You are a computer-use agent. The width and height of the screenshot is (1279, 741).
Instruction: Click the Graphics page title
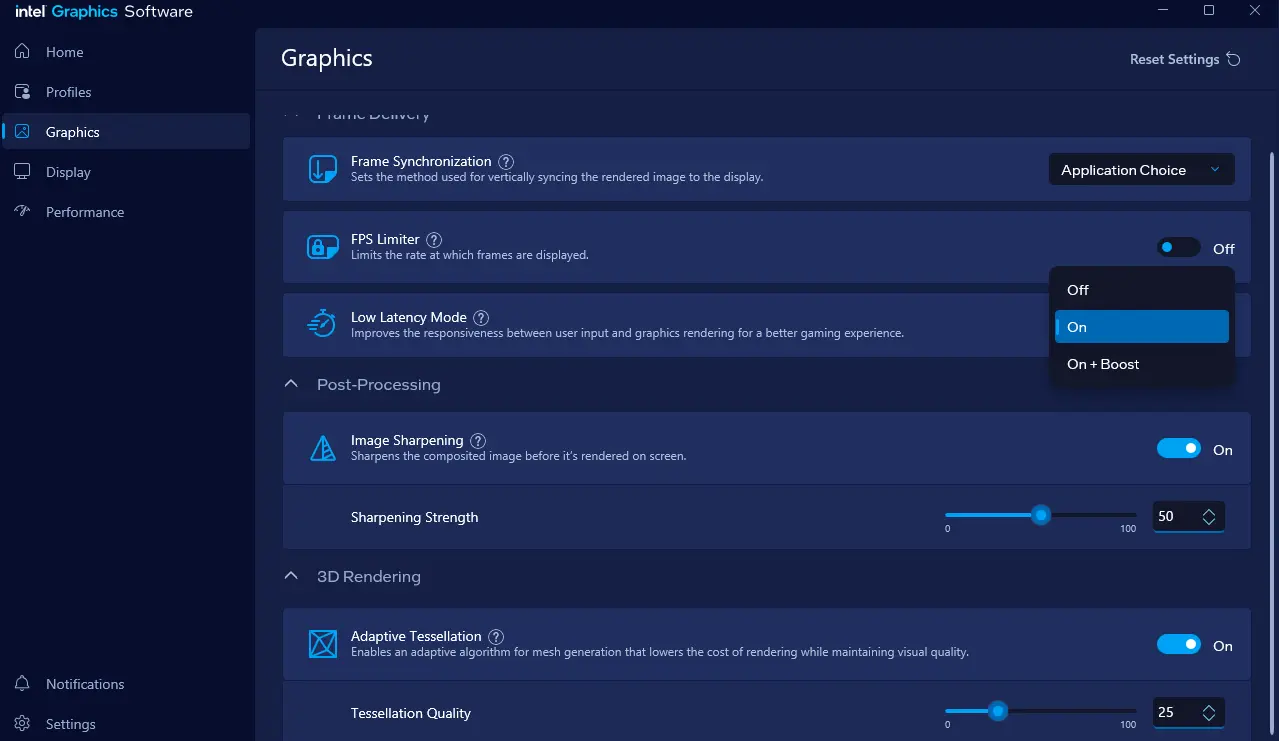(327, 58)
